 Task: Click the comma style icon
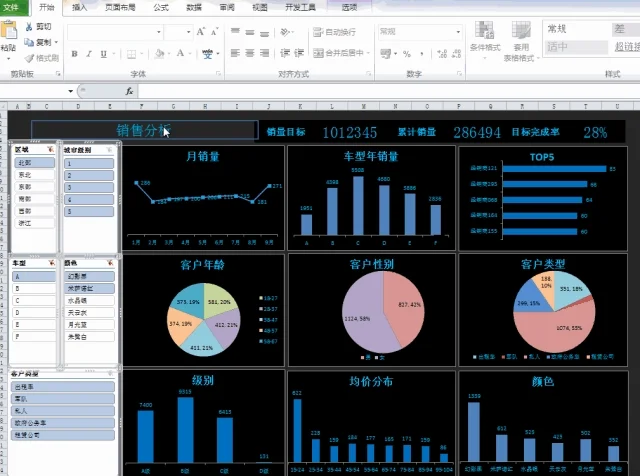tap(422, 54)
